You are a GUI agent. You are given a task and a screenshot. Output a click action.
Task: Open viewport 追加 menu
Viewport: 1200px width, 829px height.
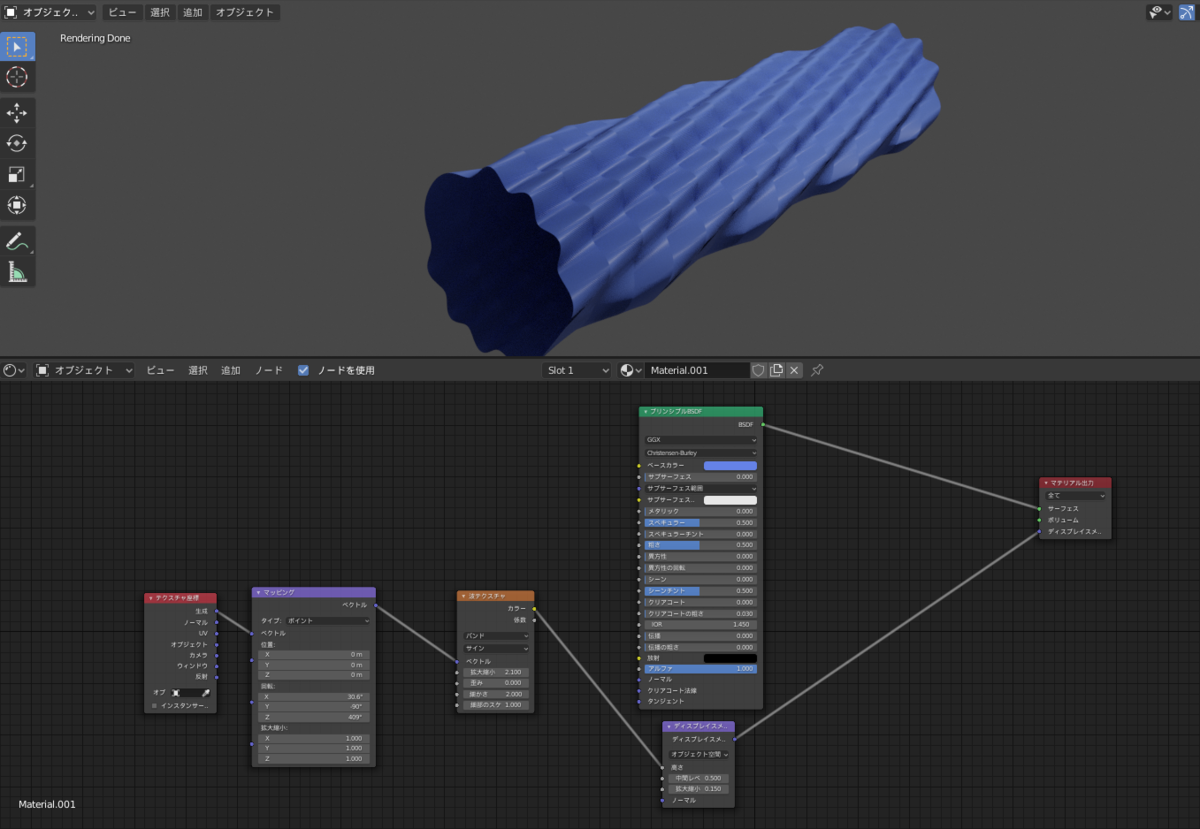point(192,12)
